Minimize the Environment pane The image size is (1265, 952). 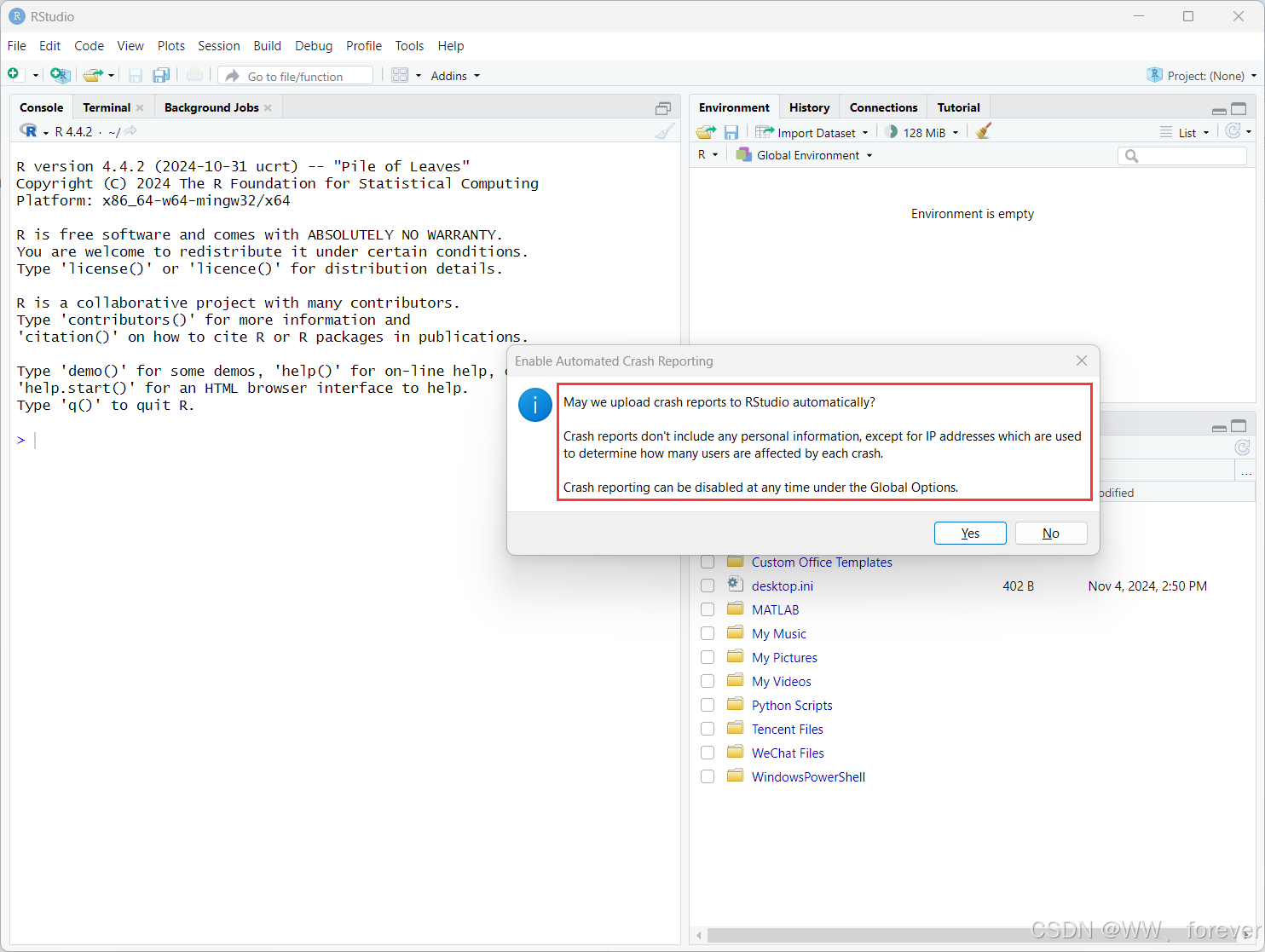coord(1219,110)
